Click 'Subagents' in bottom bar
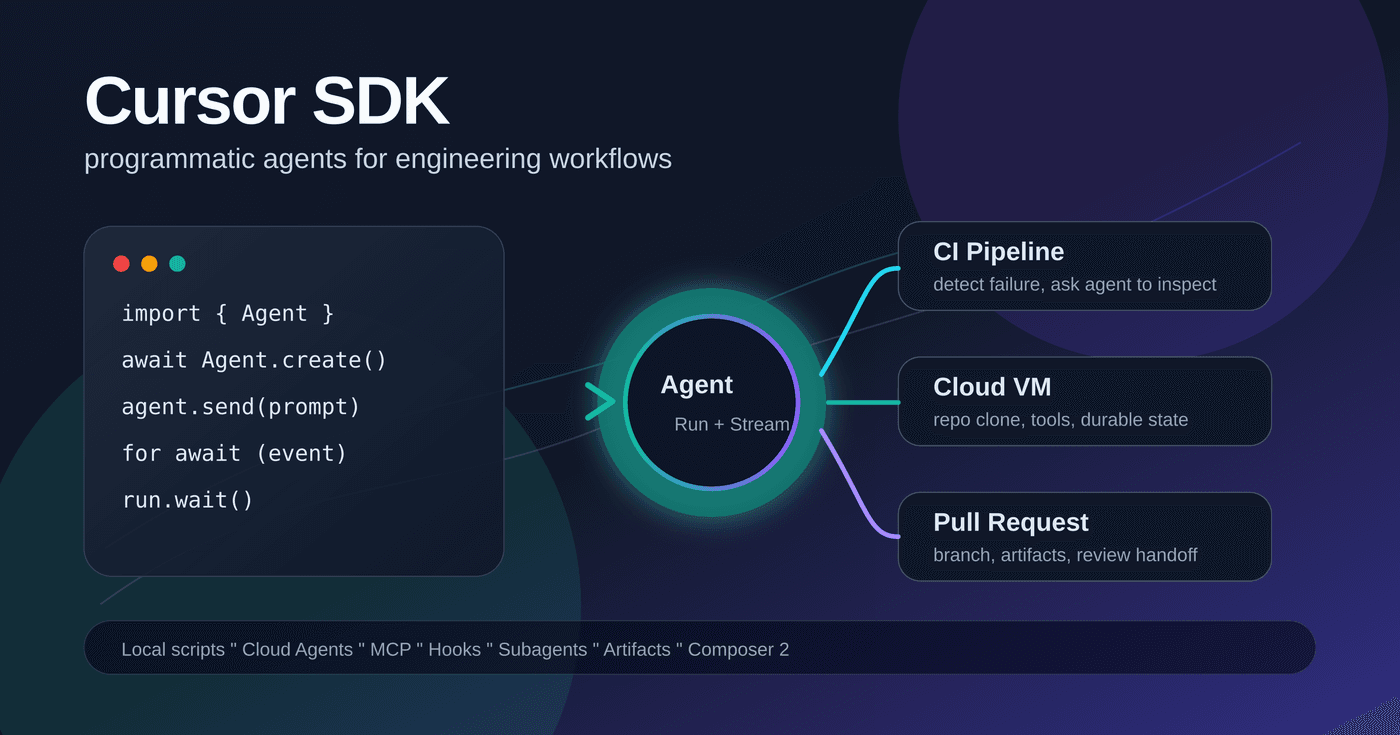This screenshot has height=735, width=1400. tap(543, 650)
